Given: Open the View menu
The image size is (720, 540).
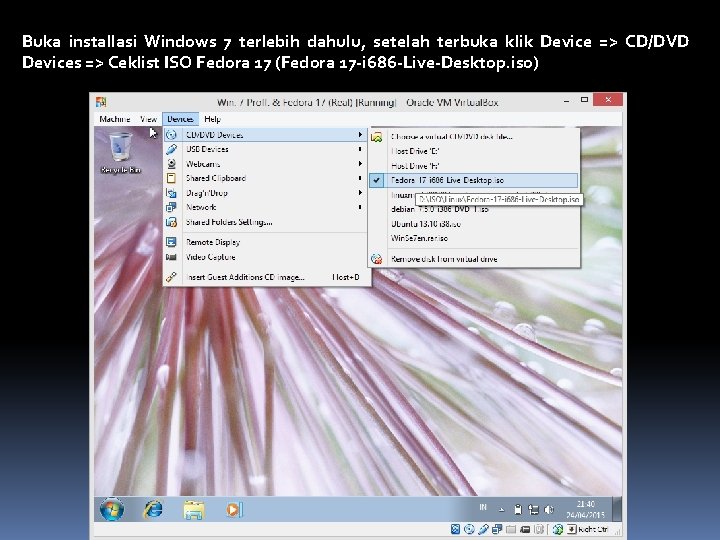Looking at the screenshot, I should coord(148,119).
